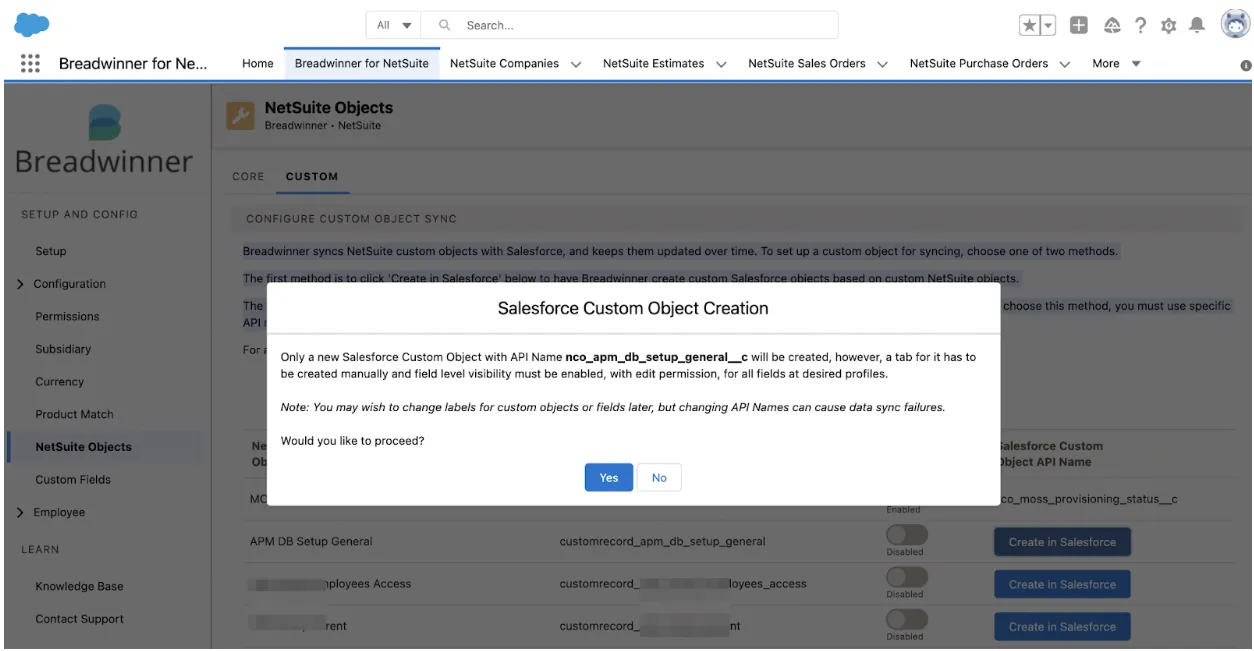The height and width of the screenshot is (651, 1254).
Task: Show notifications via the bell icon
Action: [1197, 26]
